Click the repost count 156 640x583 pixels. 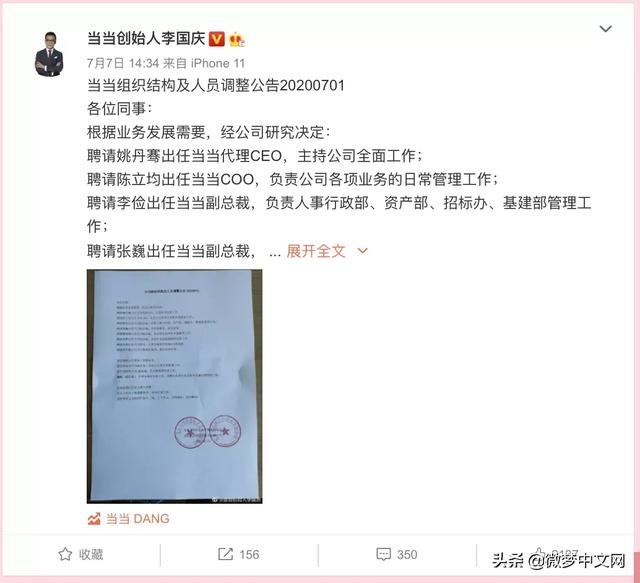point(249,554)
